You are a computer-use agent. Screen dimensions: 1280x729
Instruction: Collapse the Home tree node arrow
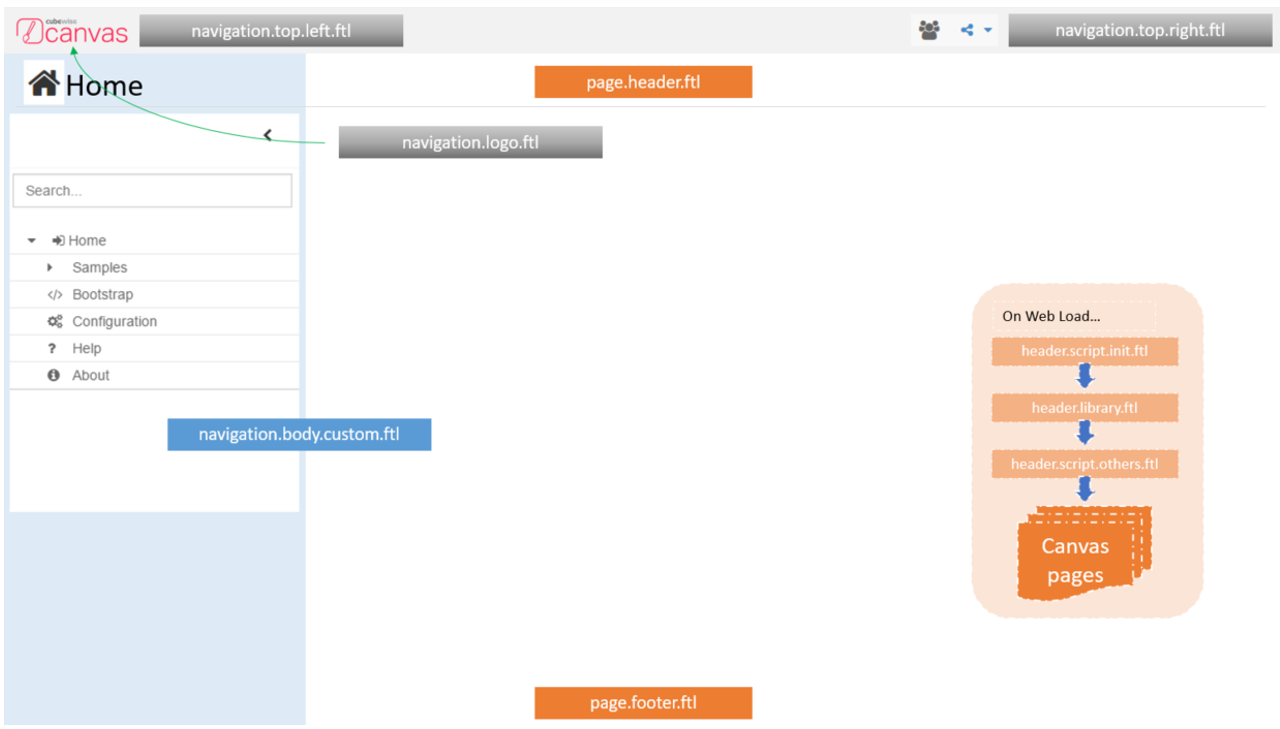[x=32, y=241]
